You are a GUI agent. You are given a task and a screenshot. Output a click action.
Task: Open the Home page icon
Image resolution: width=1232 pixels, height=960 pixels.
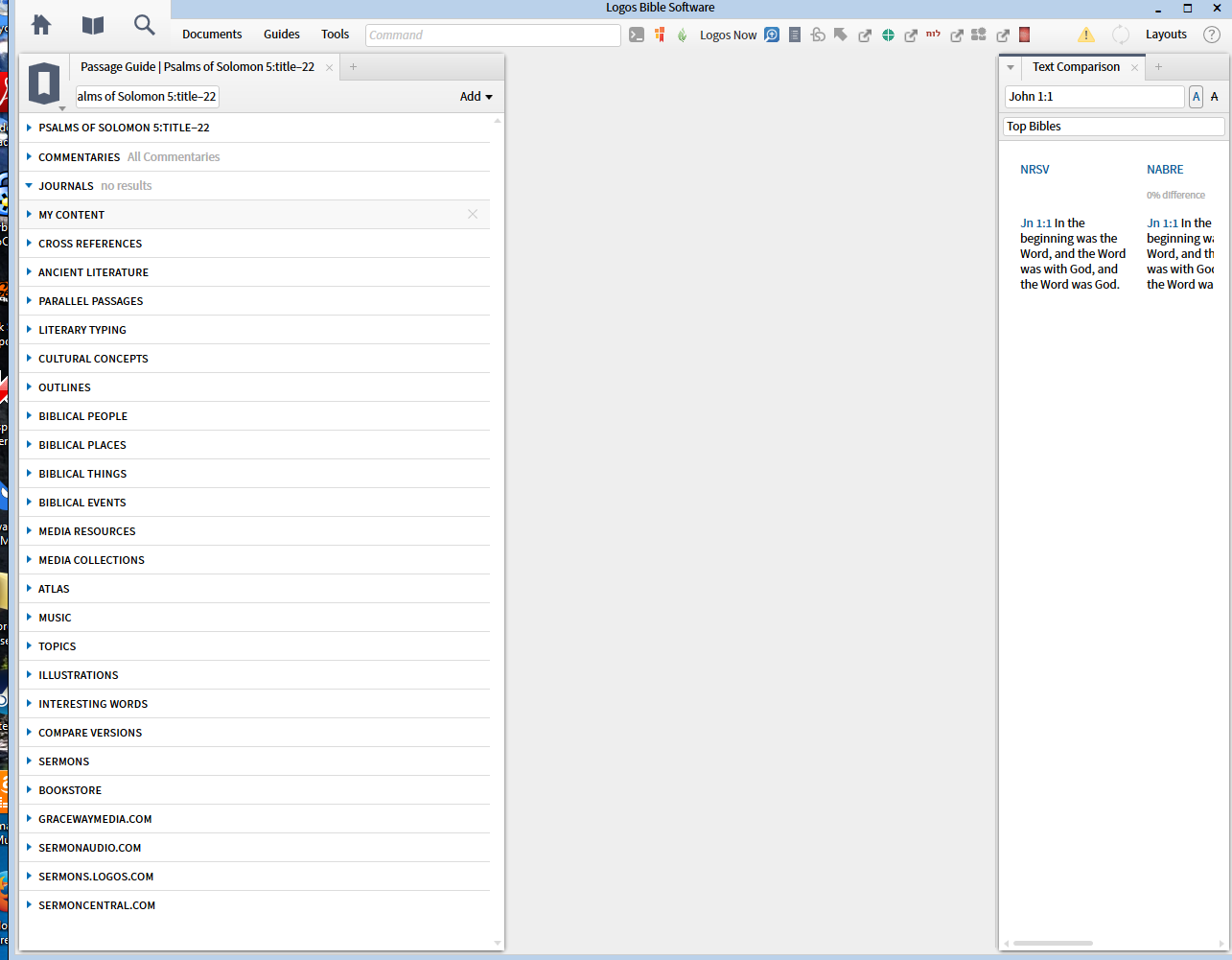[41, 26]
